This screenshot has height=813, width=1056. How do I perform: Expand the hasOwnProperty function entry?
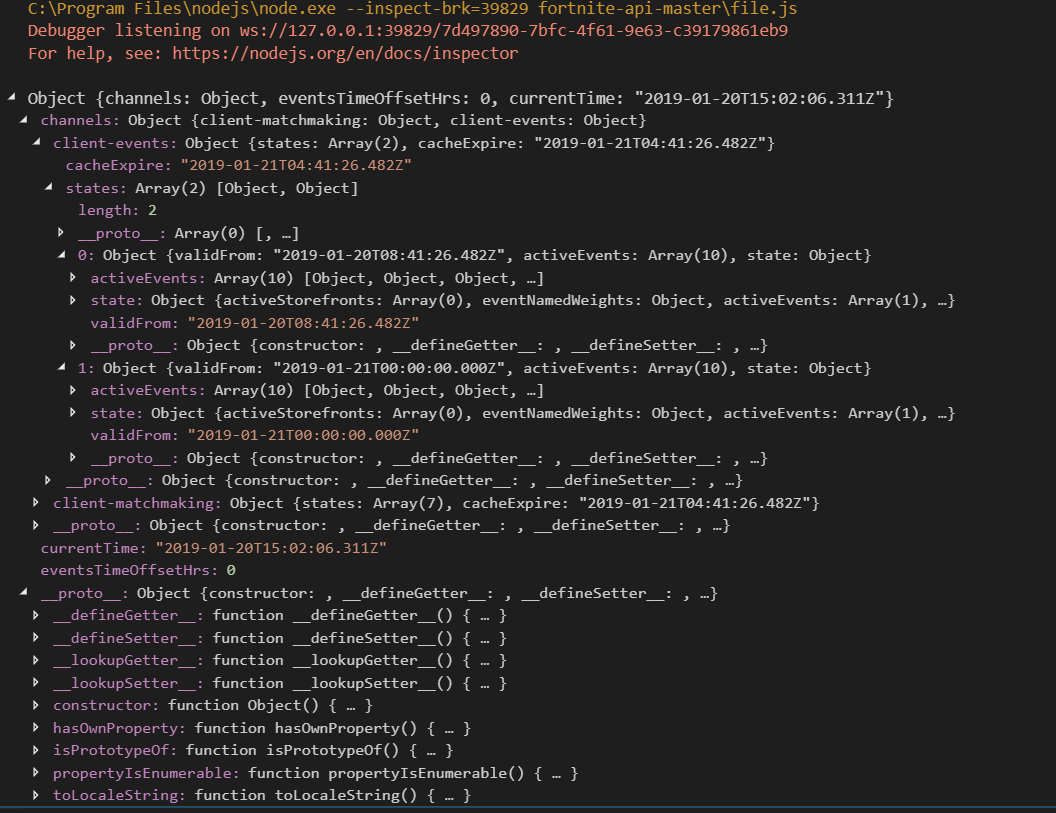[x=36, y=727]
